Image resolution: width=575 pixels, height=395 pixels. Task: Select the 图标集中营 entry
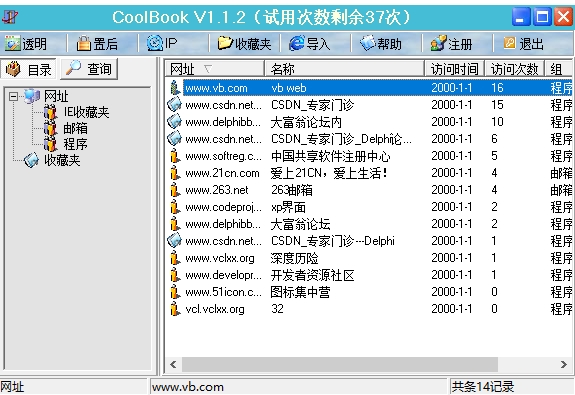click(369, 292)
